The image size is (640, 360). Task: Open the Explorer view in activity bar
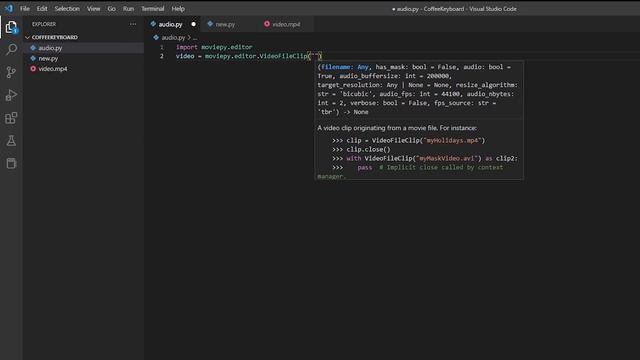[x=11, y=27]
